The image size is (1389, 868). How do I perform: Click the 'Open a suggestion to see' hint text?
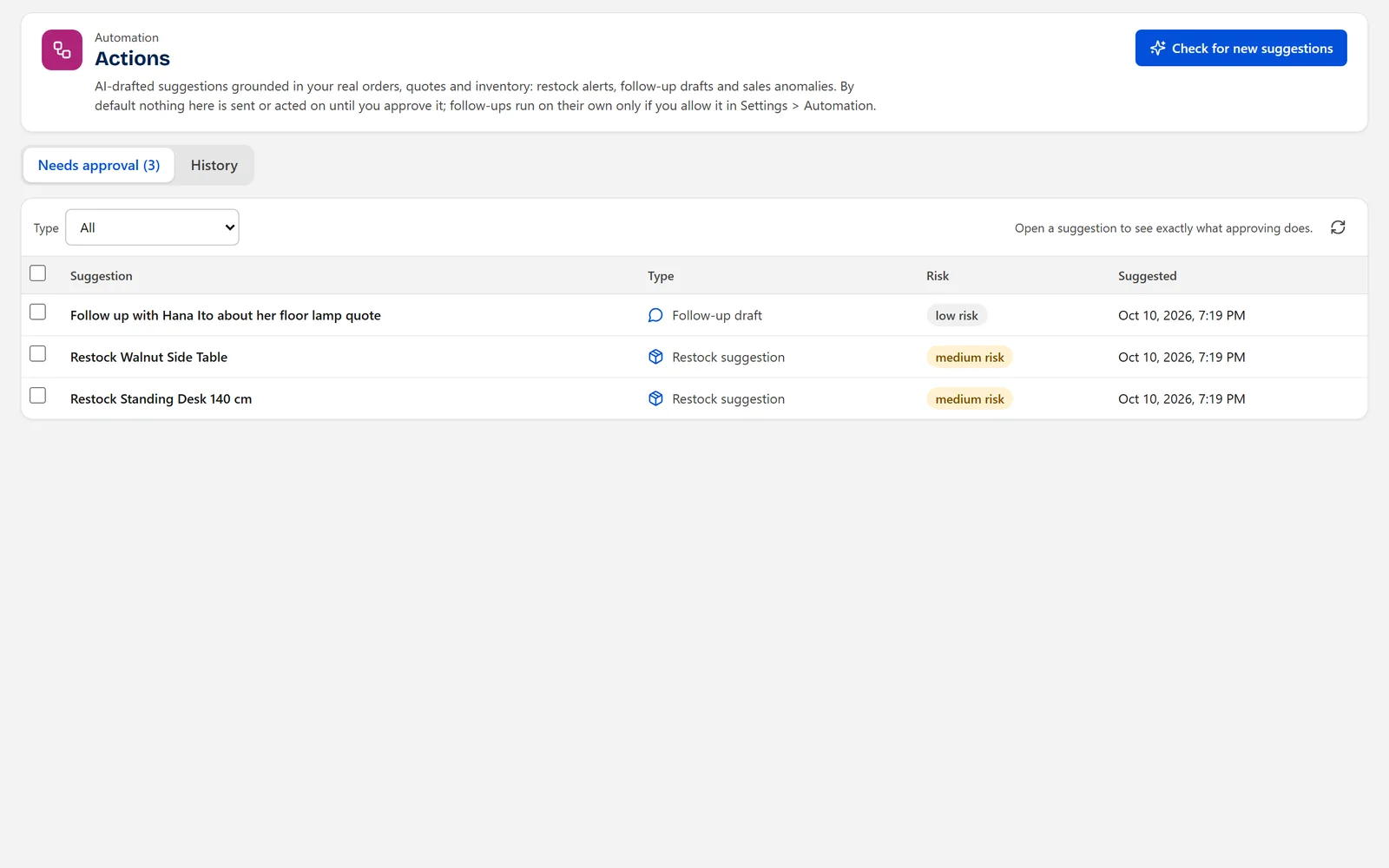point(1163,227)
